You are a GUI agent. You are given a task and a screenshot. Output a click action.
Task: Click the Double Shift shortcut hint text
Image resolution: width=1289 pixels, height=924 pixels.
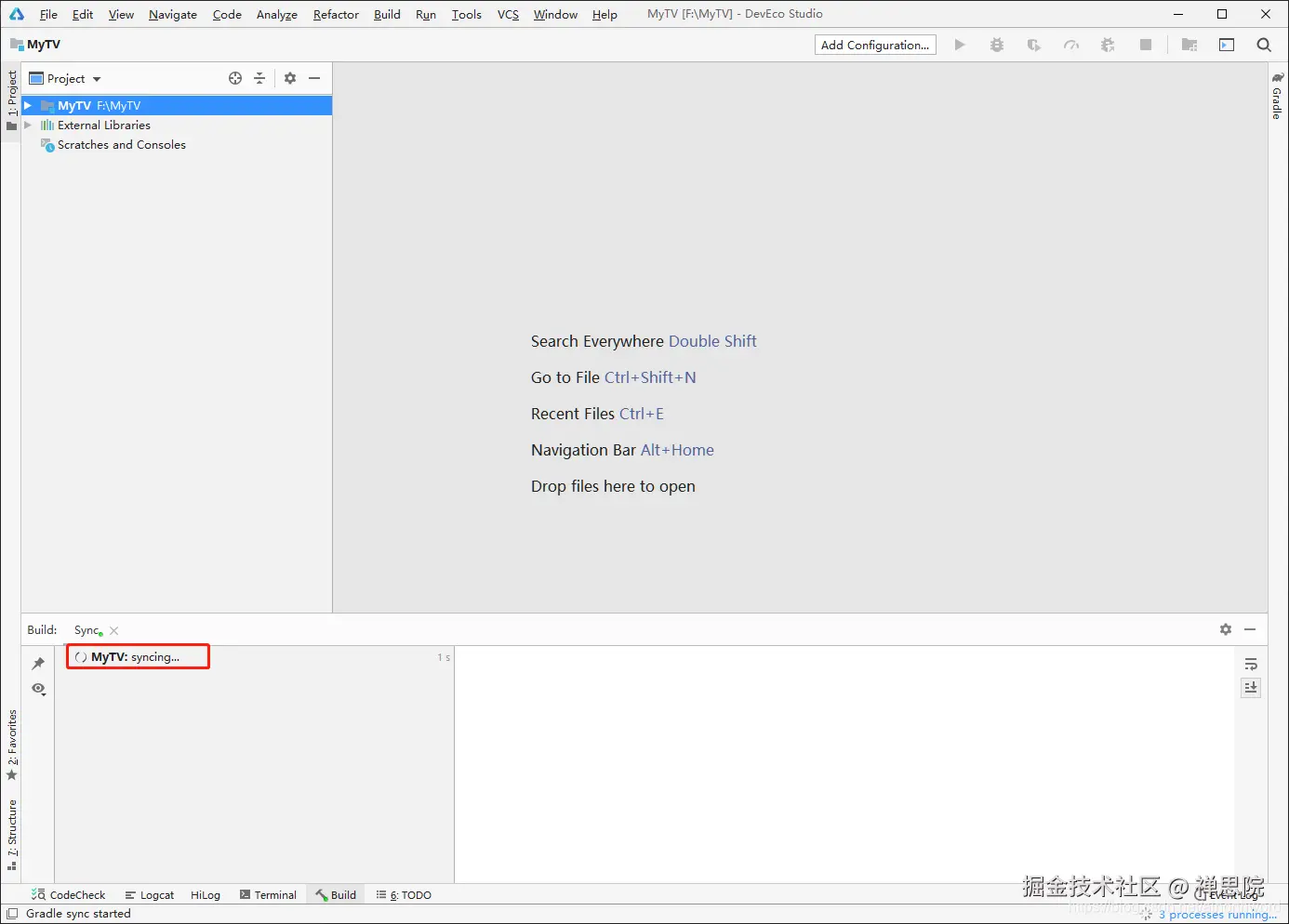712,341
